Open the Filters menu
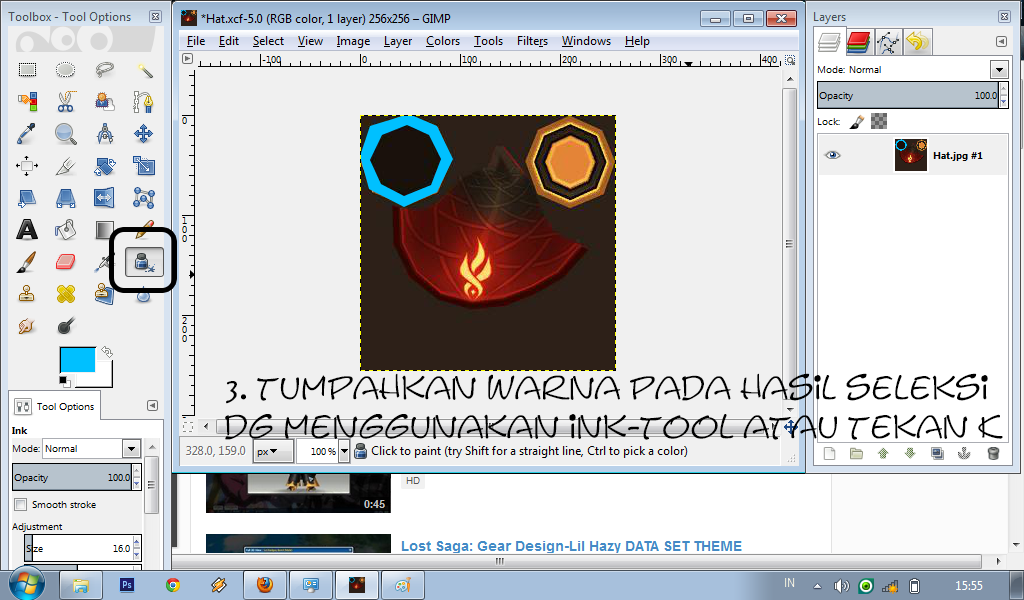Screen dimensions: 1024x600 pyautogui.click(x=532, y=41)
